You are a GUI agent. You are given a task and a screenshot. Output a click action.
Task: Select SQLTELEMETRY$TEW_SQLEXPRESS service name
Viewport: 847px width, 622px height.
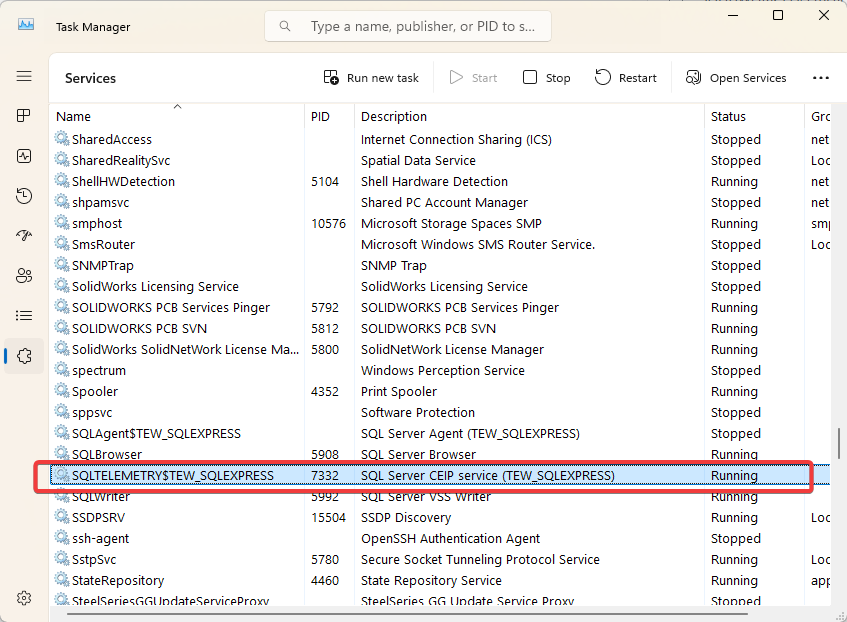pos(173,476)
